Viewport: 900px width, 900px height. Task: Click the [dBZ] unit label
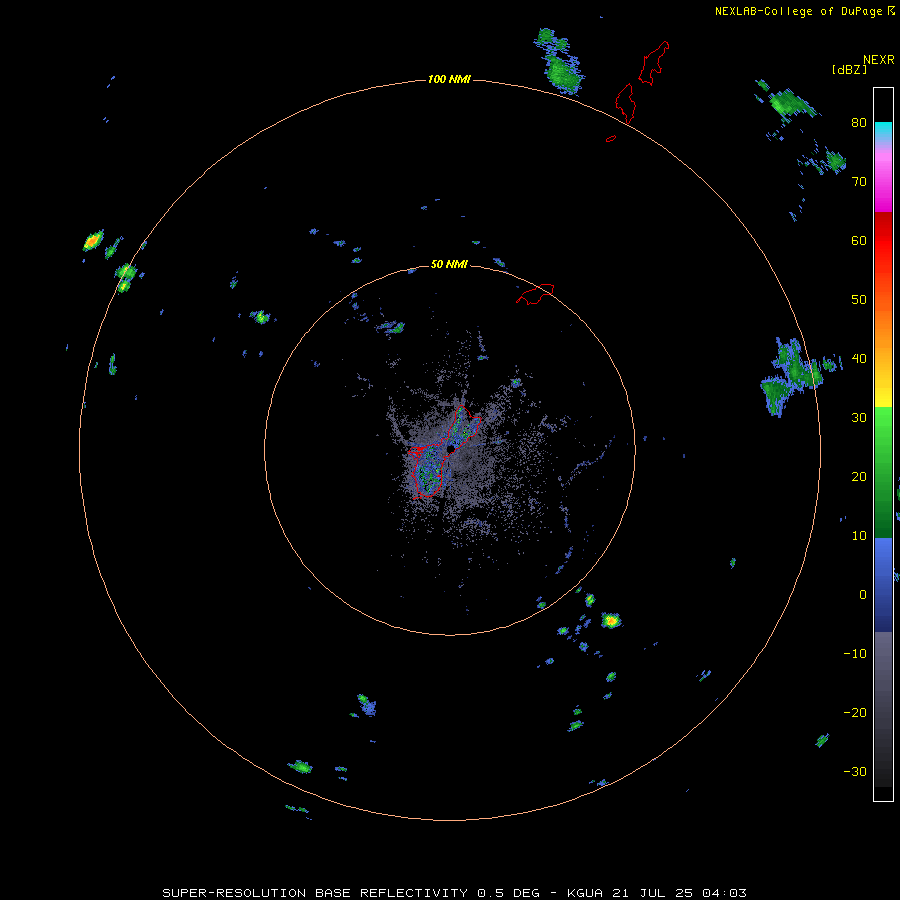(849, 70)
